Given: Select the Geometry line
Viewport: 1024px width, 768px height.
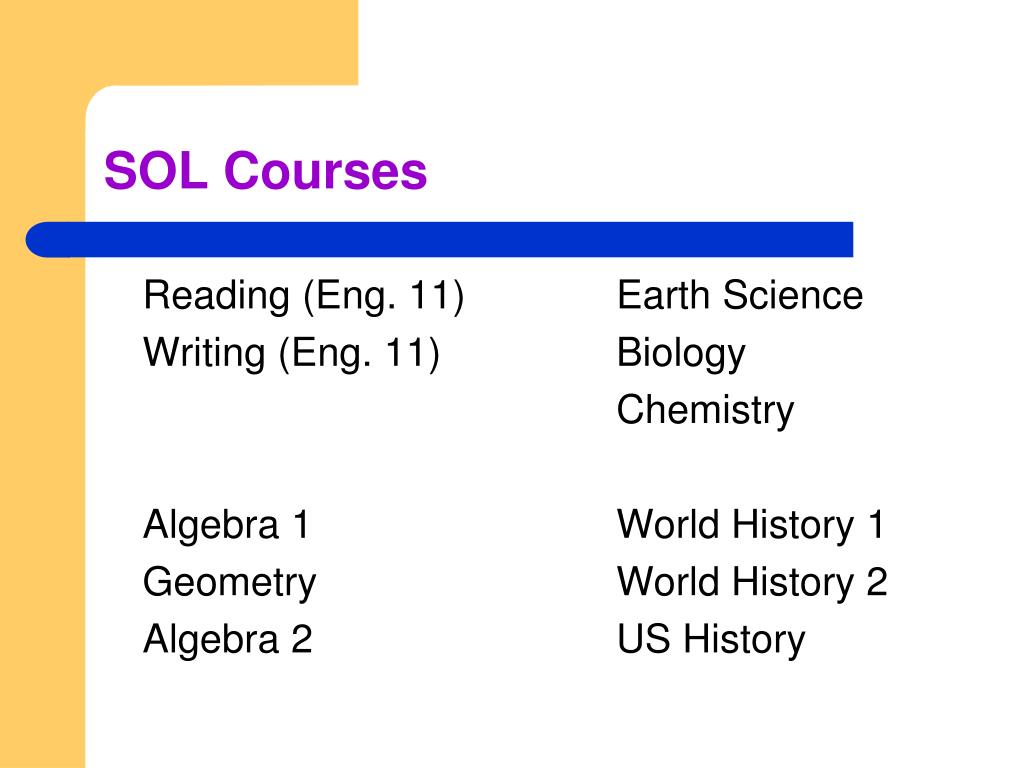Looking at the screenshot, I should [x=229, y=583].
